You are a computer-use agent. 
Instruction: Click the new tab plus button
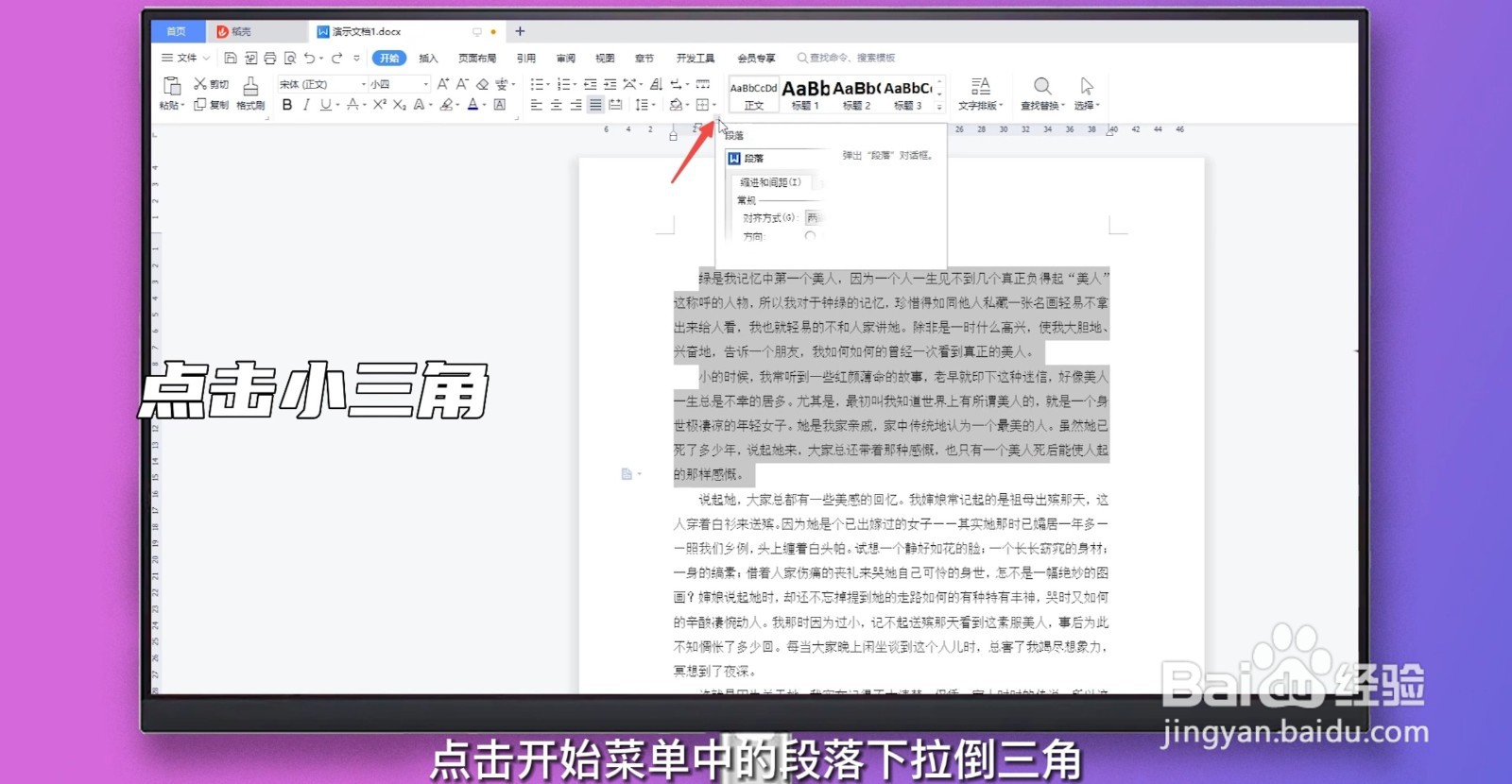tap(520, 31)
